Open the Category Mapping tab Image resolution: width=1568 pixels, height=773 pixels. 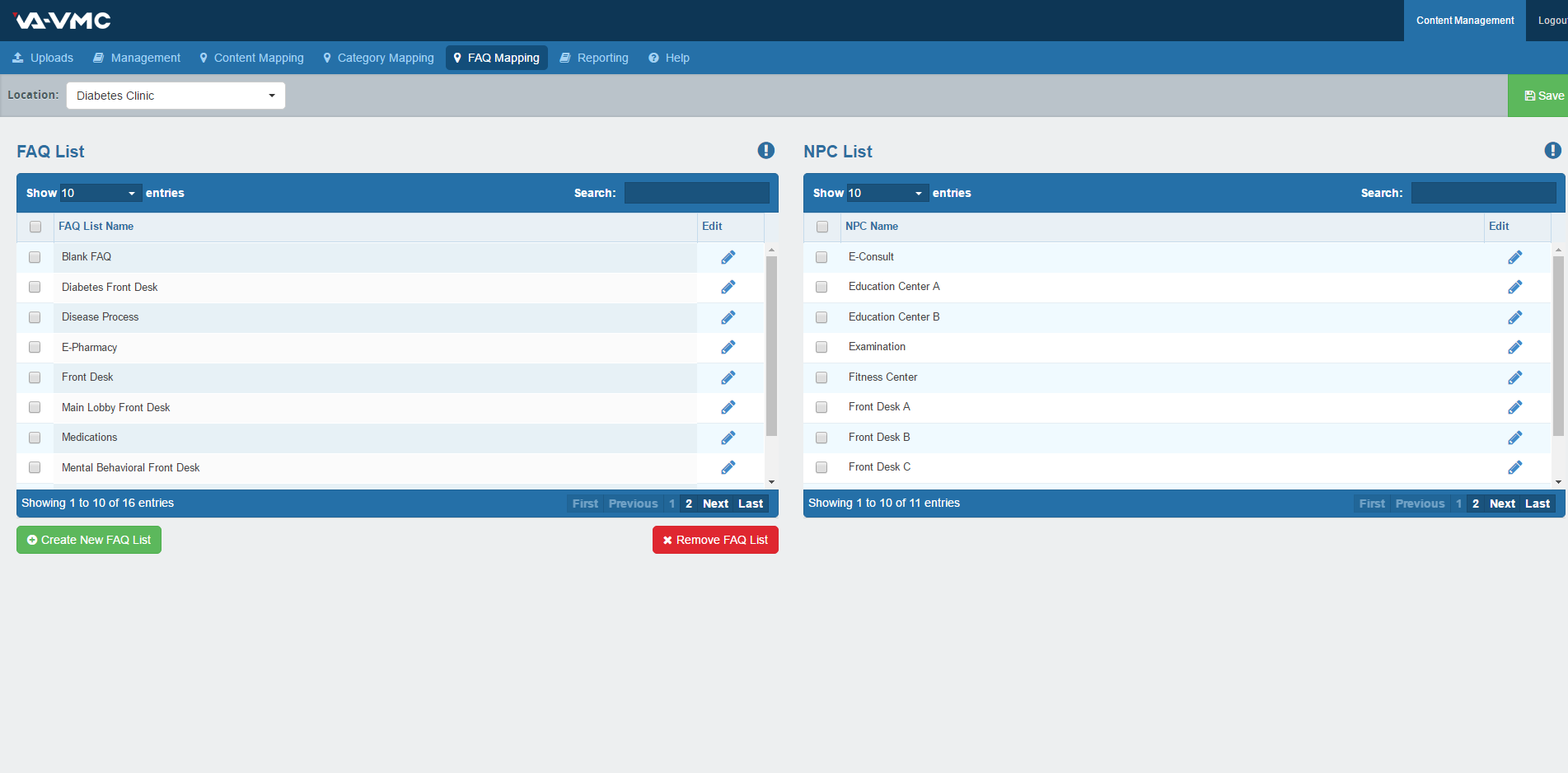[378, 58]
